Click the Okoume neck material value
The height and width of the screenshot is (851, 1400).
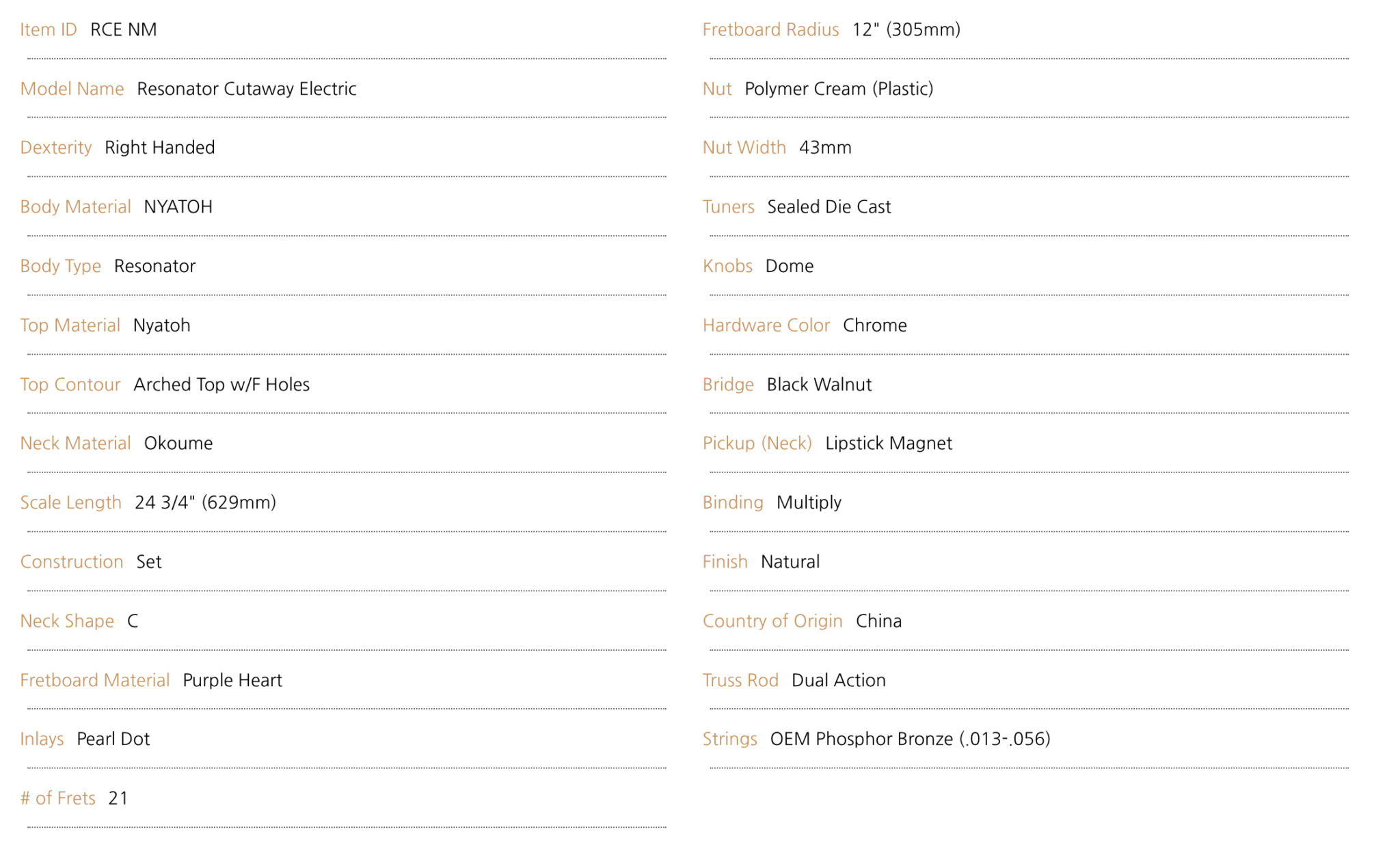tap(178, 443)
